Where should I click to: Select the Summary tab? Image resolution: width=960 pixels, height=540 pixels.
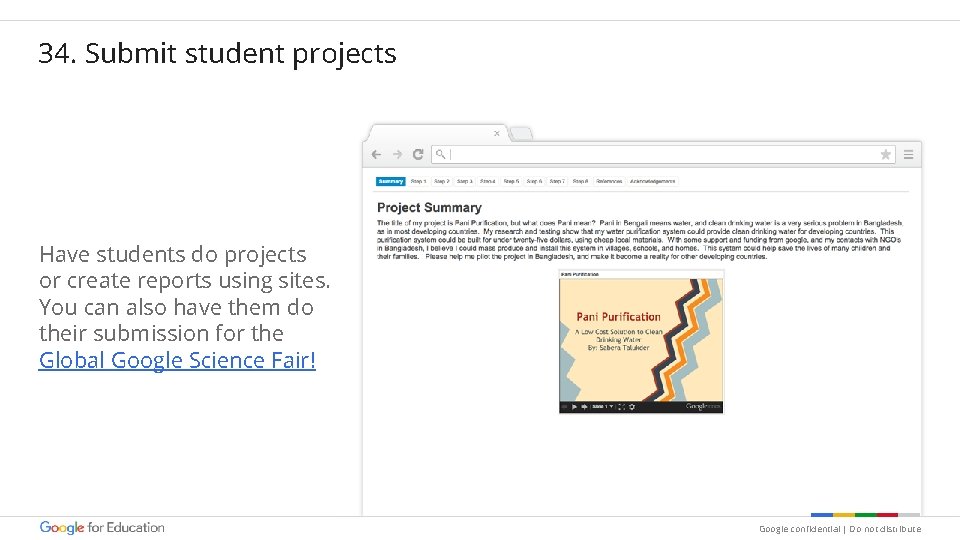(391, 182)
